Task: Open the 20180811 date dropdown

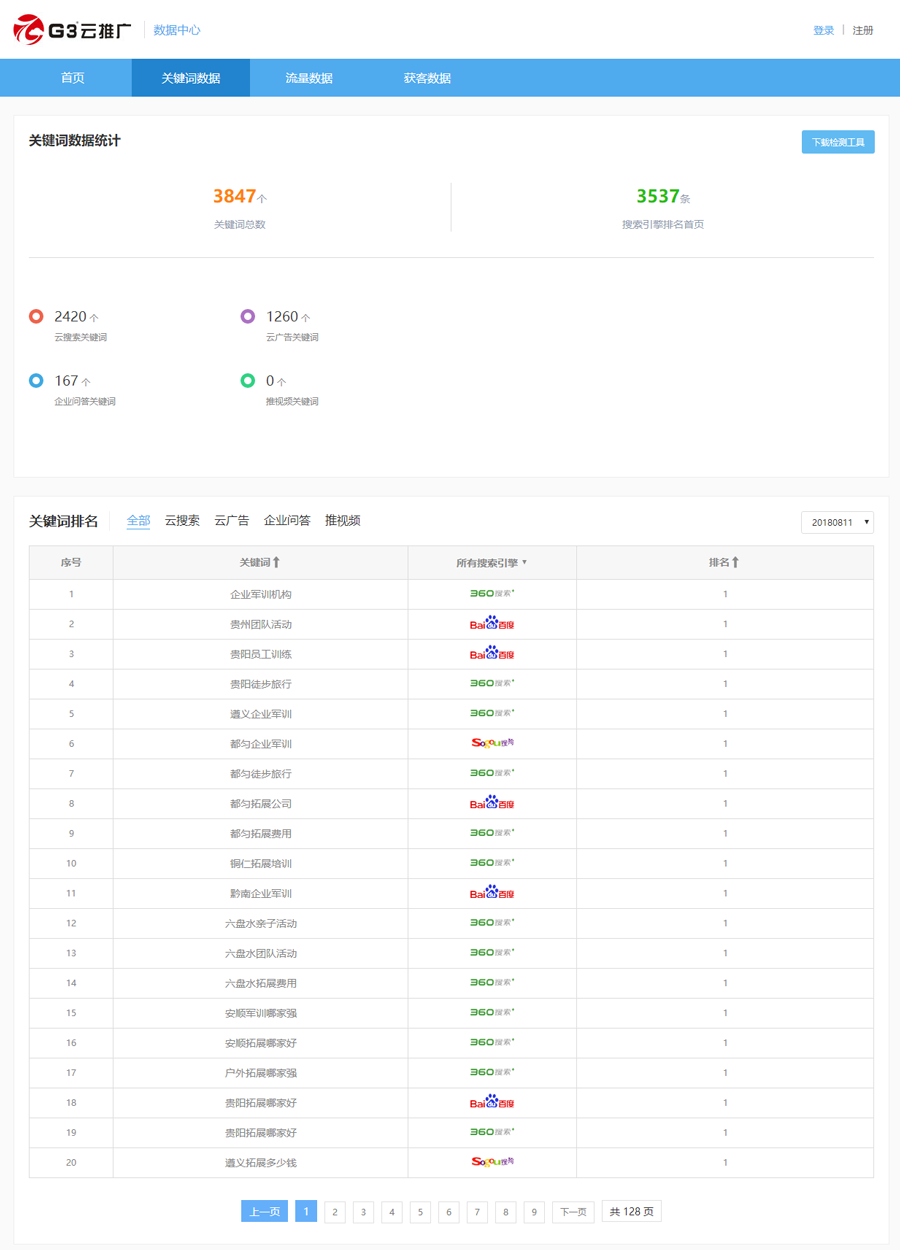Action: (x=838, y=522)
